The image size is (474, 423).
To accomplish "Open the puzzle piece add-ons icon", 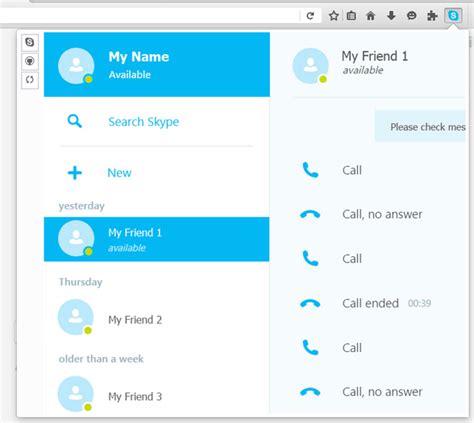I will tap(432, 15).
